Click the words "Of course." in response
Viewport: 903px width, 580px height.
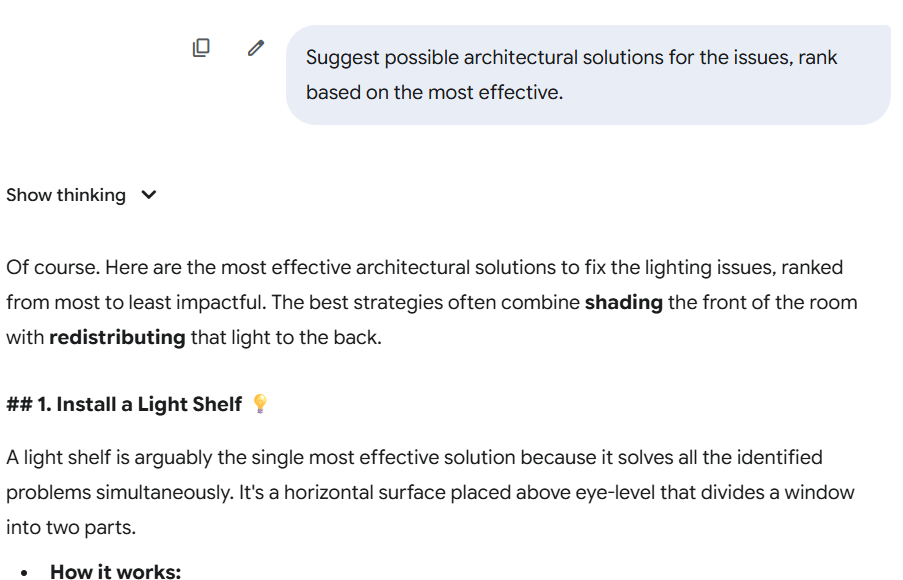click(52, 267)
